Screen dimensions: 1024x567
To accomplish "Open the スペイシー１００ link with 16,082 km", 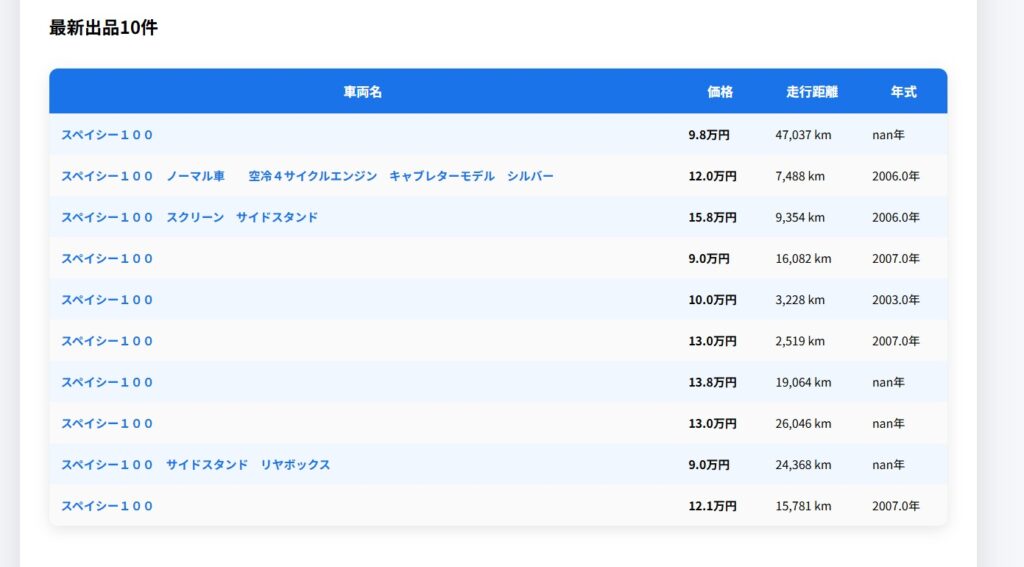I will pyautogui.click(x=107, y=259).
